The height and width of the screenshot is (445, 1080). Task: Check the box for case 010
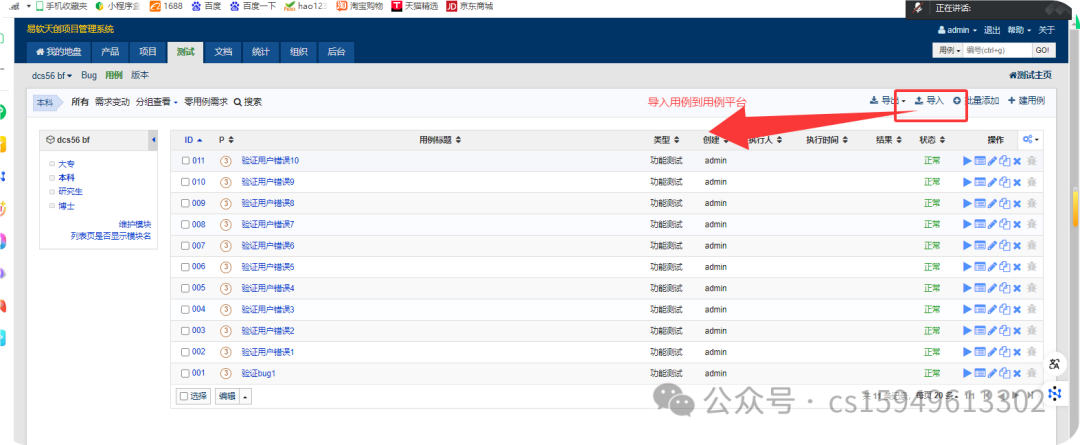click(185, 183)
